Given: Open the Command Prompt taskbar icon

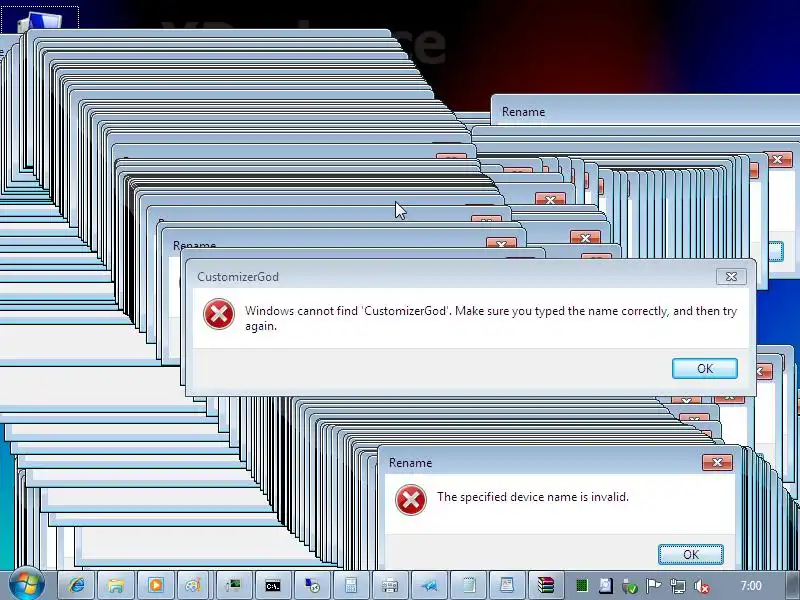Looking at the screenshot, I should click(x=273, y=585).
